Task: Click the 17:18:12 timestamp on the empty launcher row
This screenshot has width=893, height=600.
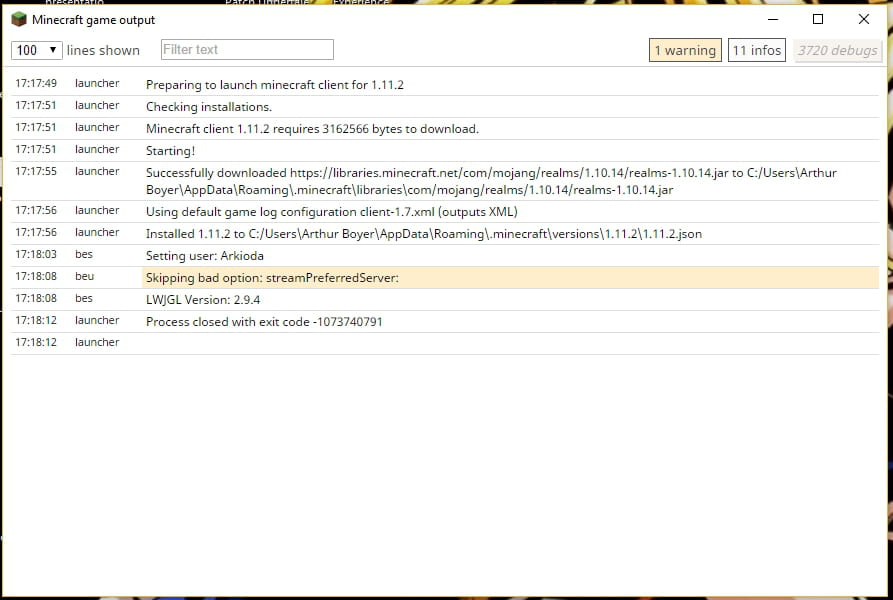Action: click(36, 342)
